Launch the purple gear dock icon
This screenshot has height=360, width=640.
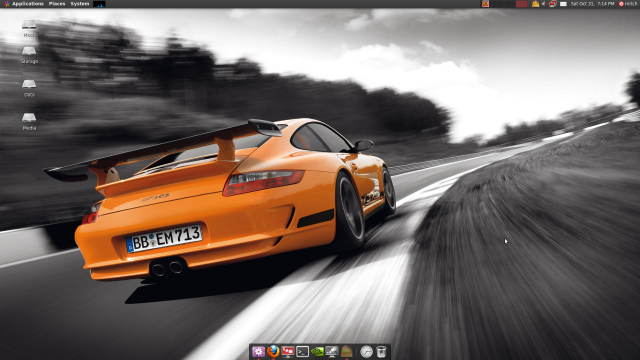[x=258, y=351]
